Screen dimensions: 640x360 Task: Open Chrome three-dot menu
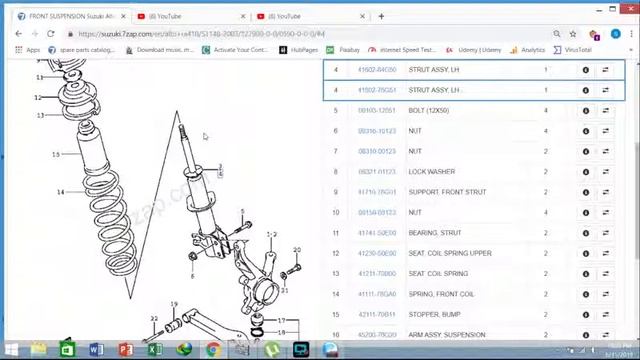631,34
